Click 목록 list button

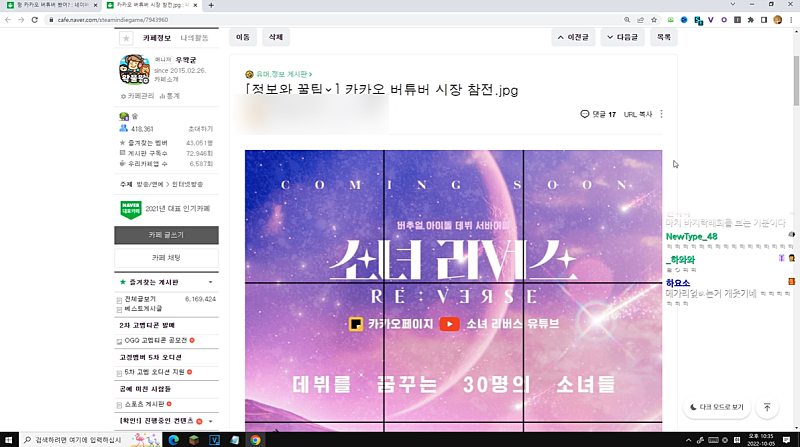click(x=664, y=37)
